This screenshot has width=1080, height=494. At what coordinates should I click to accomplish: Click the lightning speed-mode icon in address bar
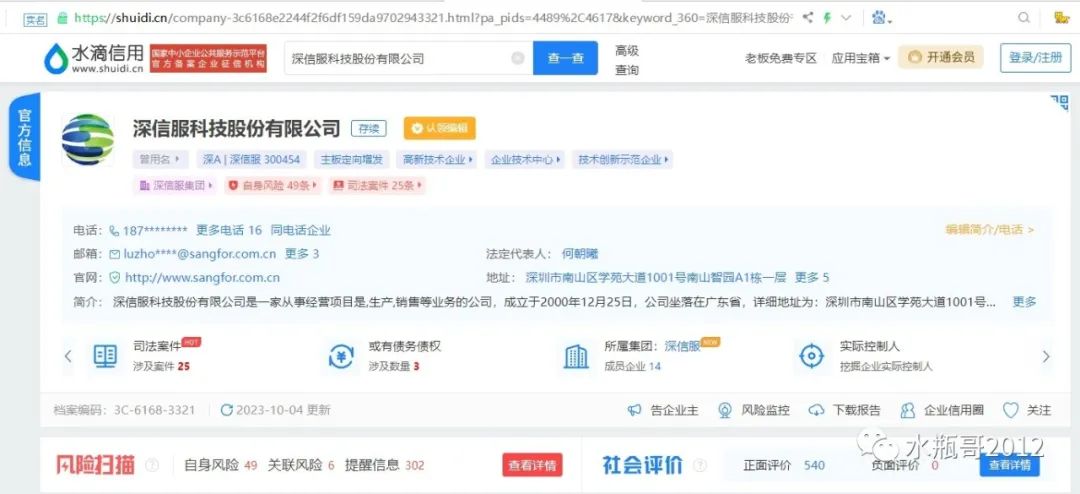(x=827, y=18)
